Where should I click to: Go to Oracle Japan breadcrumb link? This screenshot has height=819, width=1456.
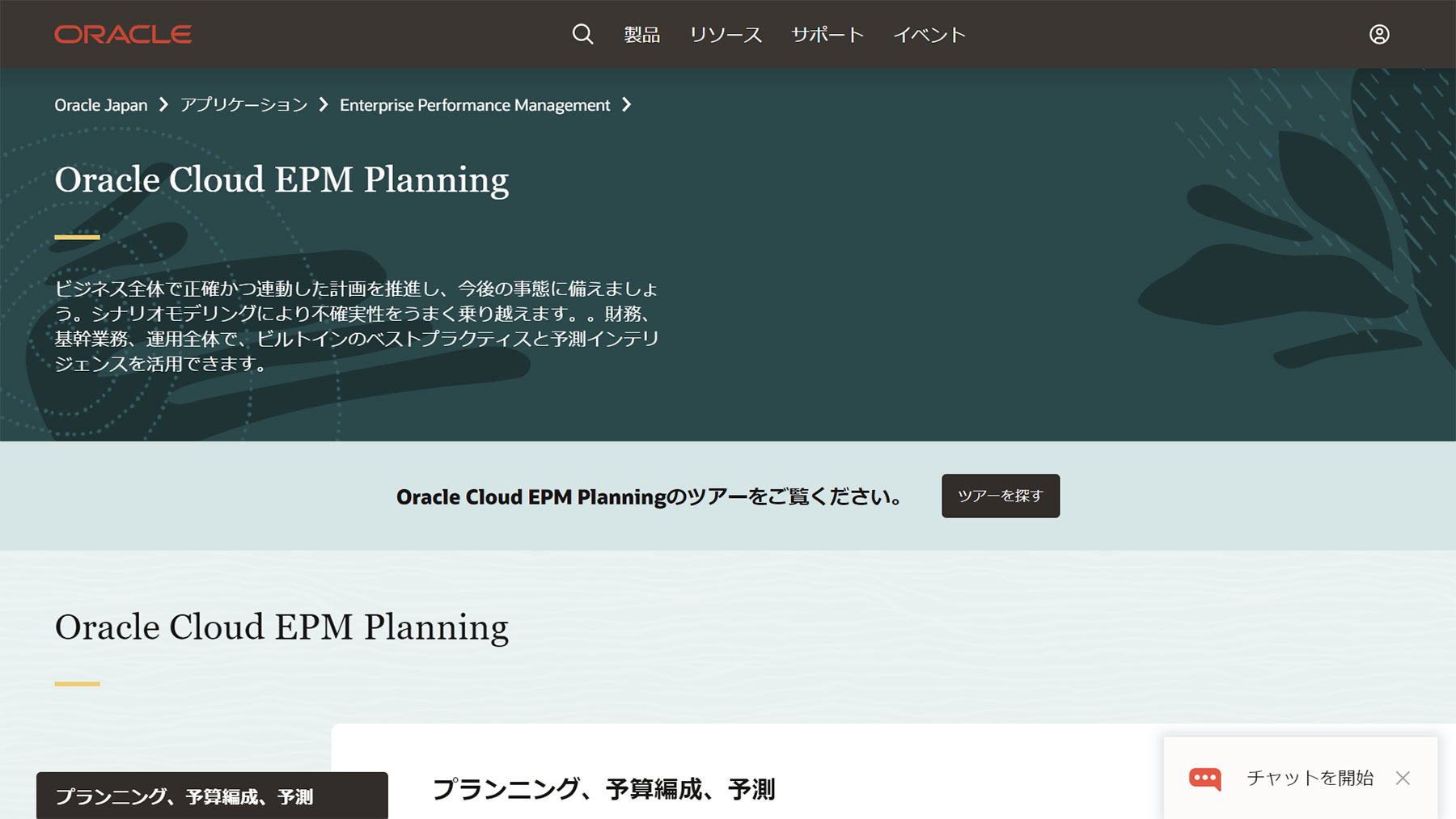(x=101, y=105)
